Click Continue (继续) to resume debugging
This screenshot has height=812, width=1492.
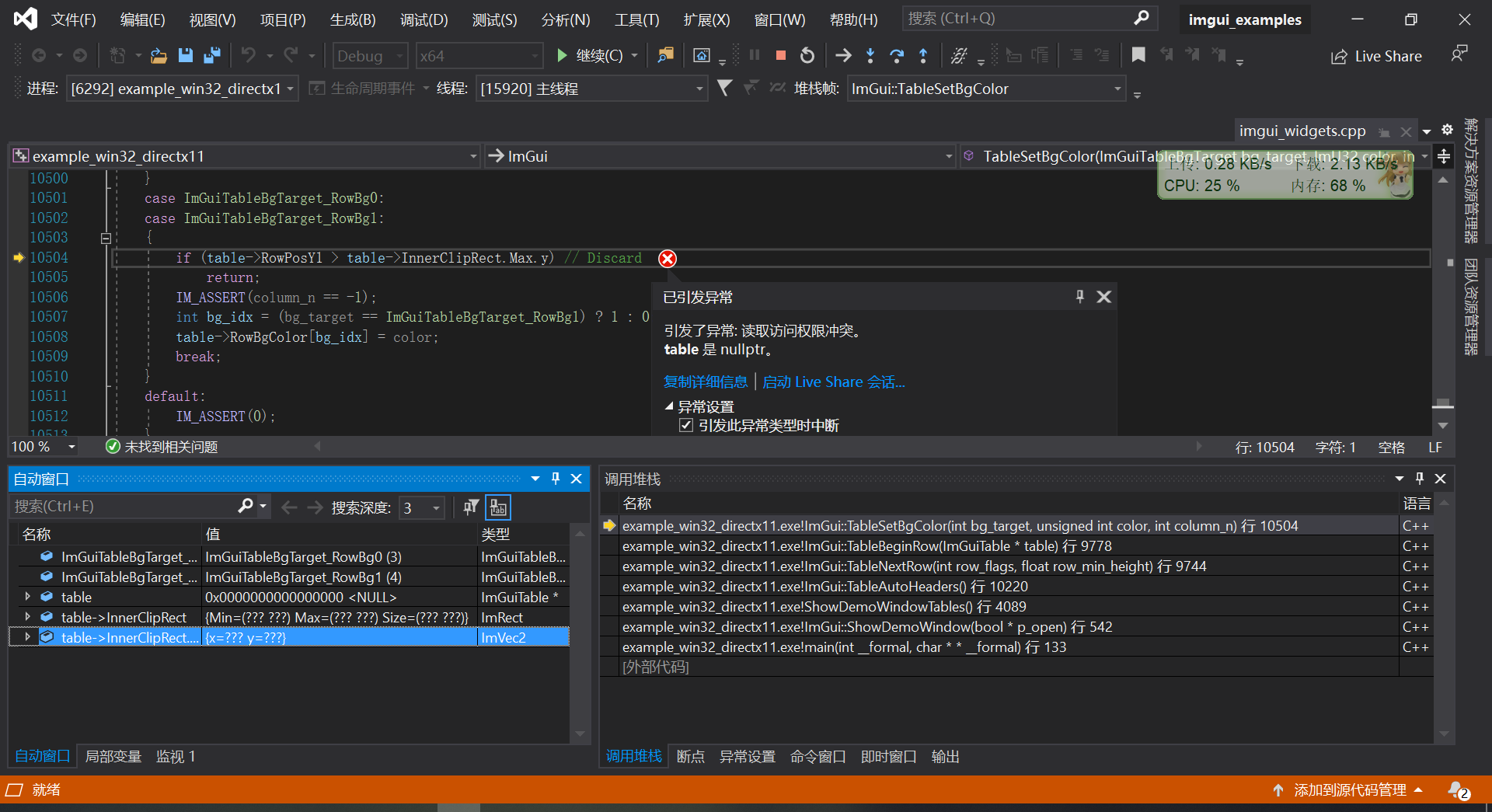[x=594, y=55]
